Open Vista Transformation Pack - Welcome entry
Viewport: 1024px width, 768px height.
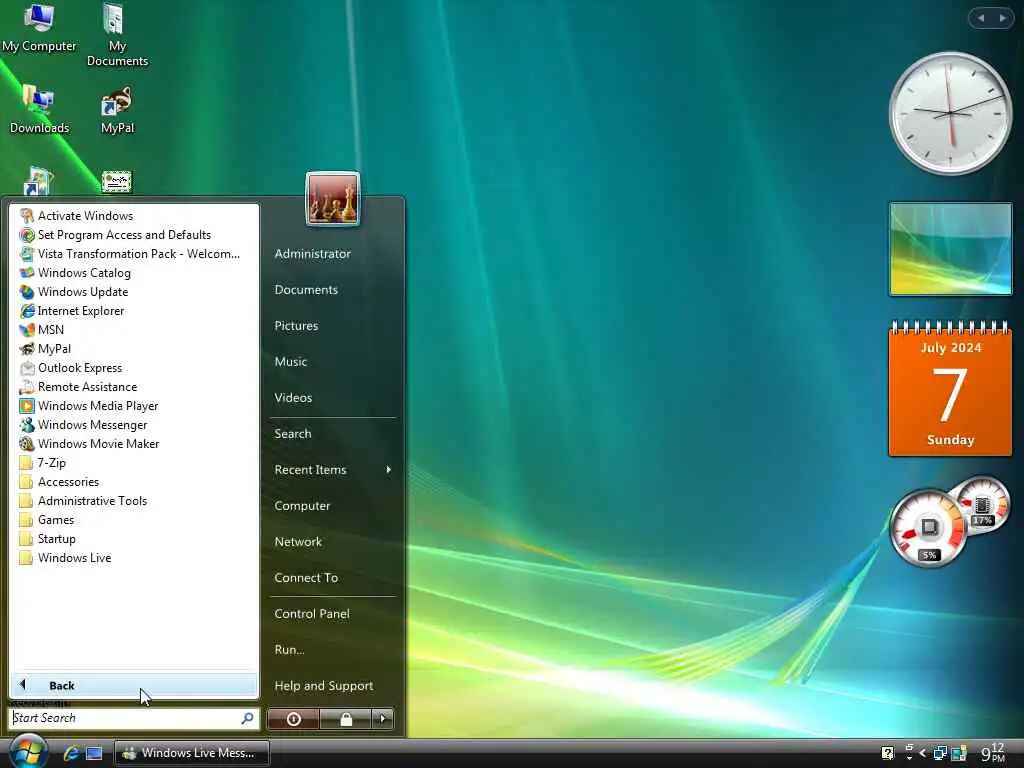coord(133,254)
